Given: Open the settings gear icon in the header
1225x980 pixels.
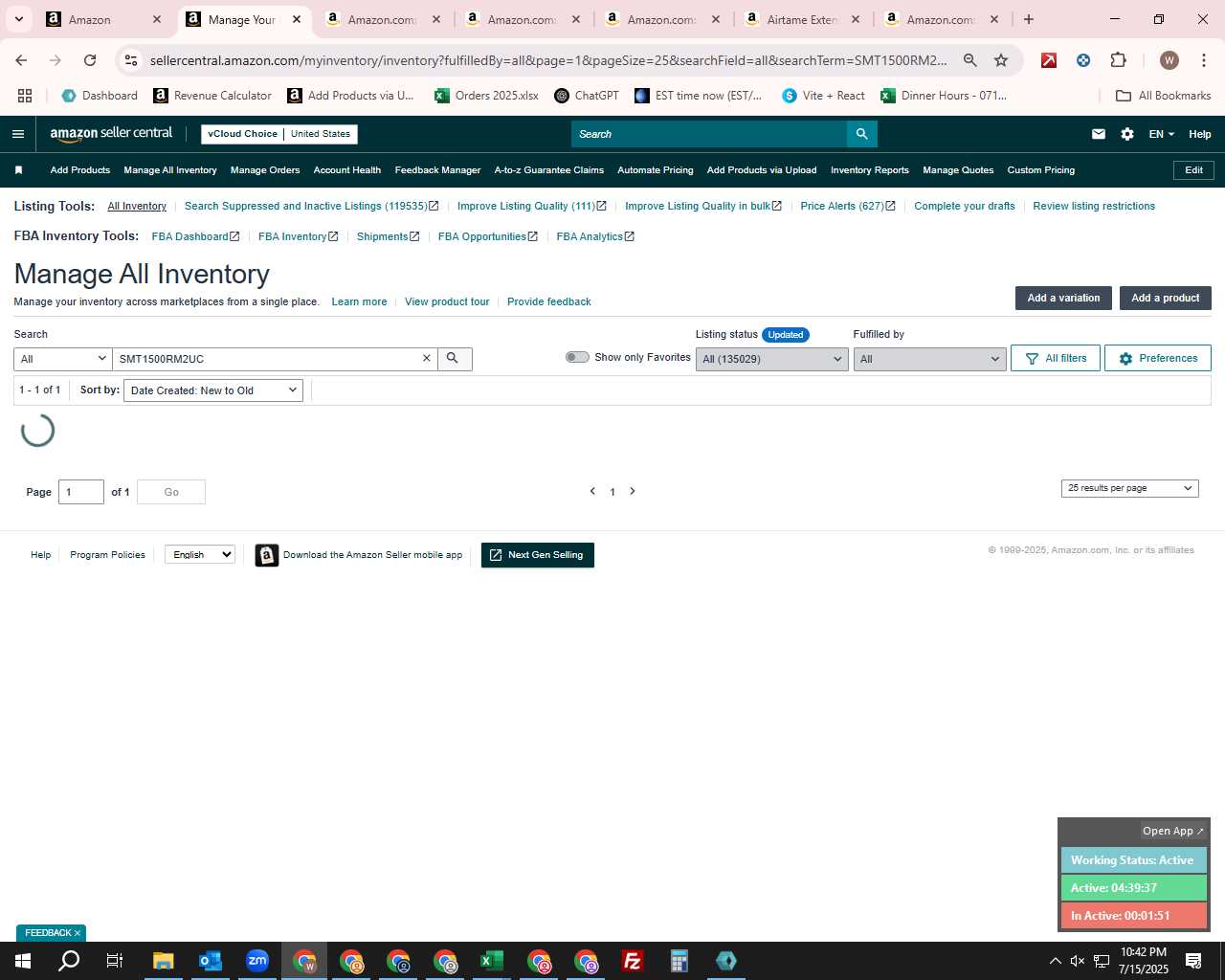Looking at the screenshot, I should coord(1127,134).
